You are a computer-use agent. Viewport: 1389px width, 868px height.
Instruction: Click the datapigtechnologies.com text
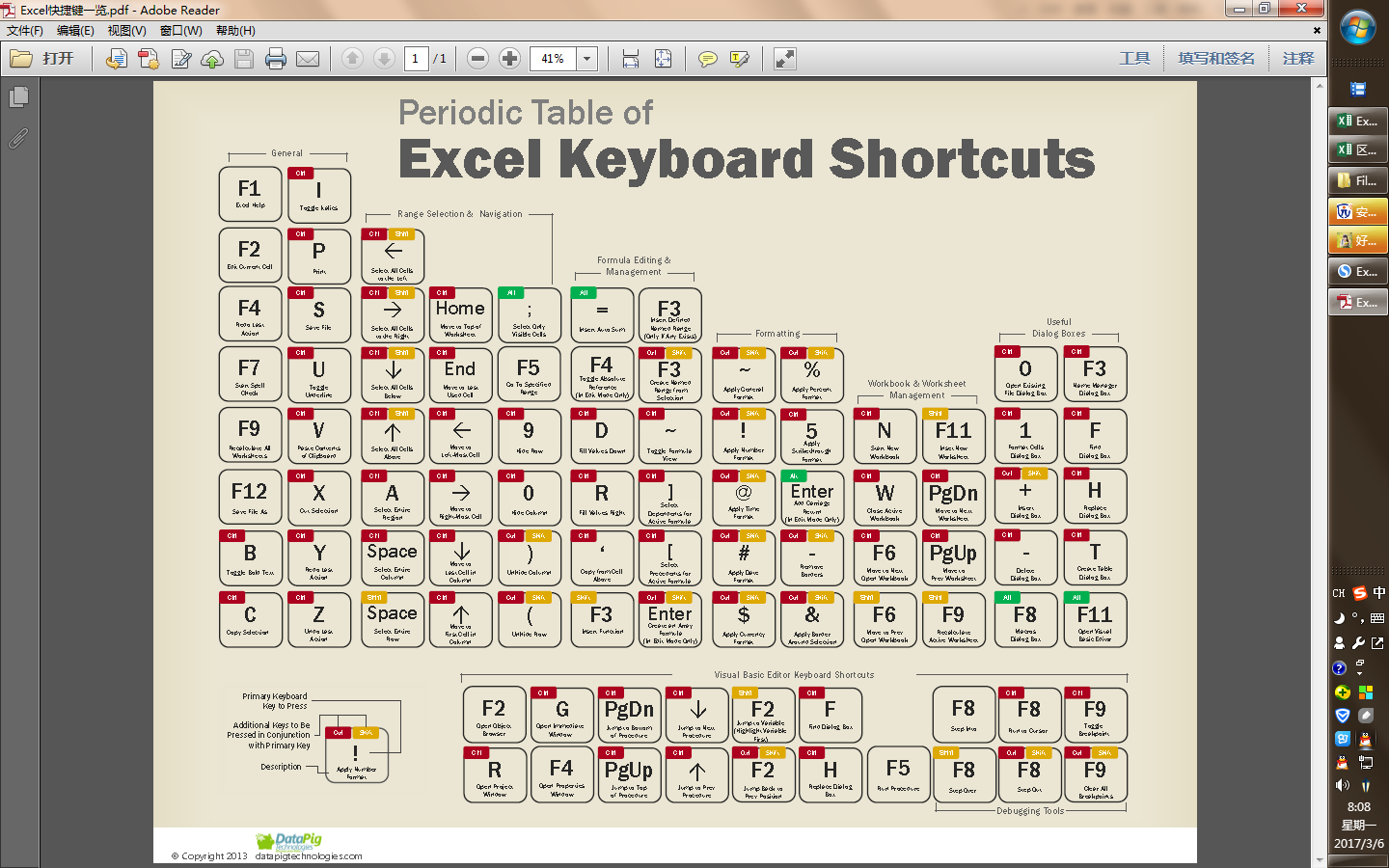[309, 856]
